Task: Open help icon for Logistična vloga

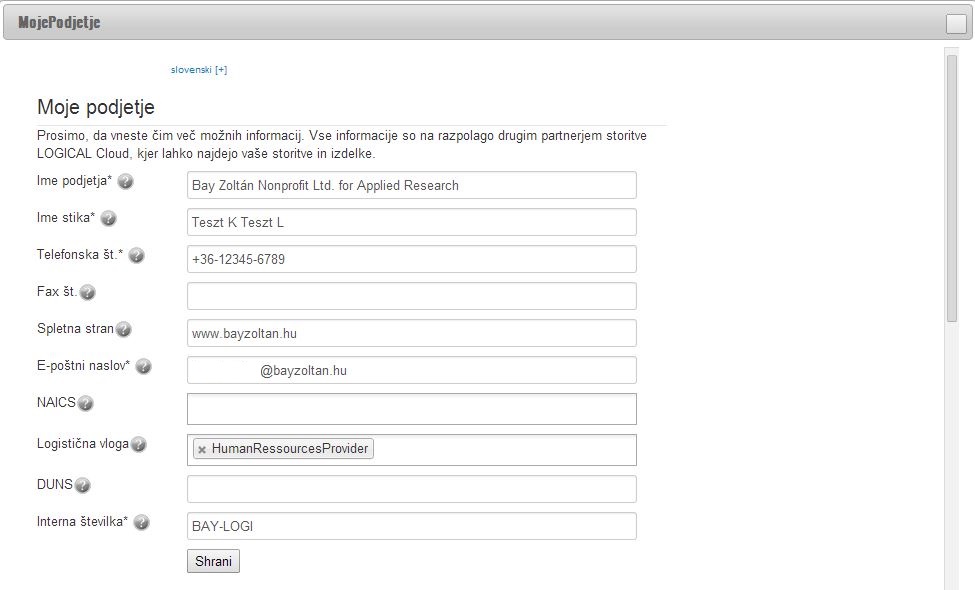Action: 139,444
